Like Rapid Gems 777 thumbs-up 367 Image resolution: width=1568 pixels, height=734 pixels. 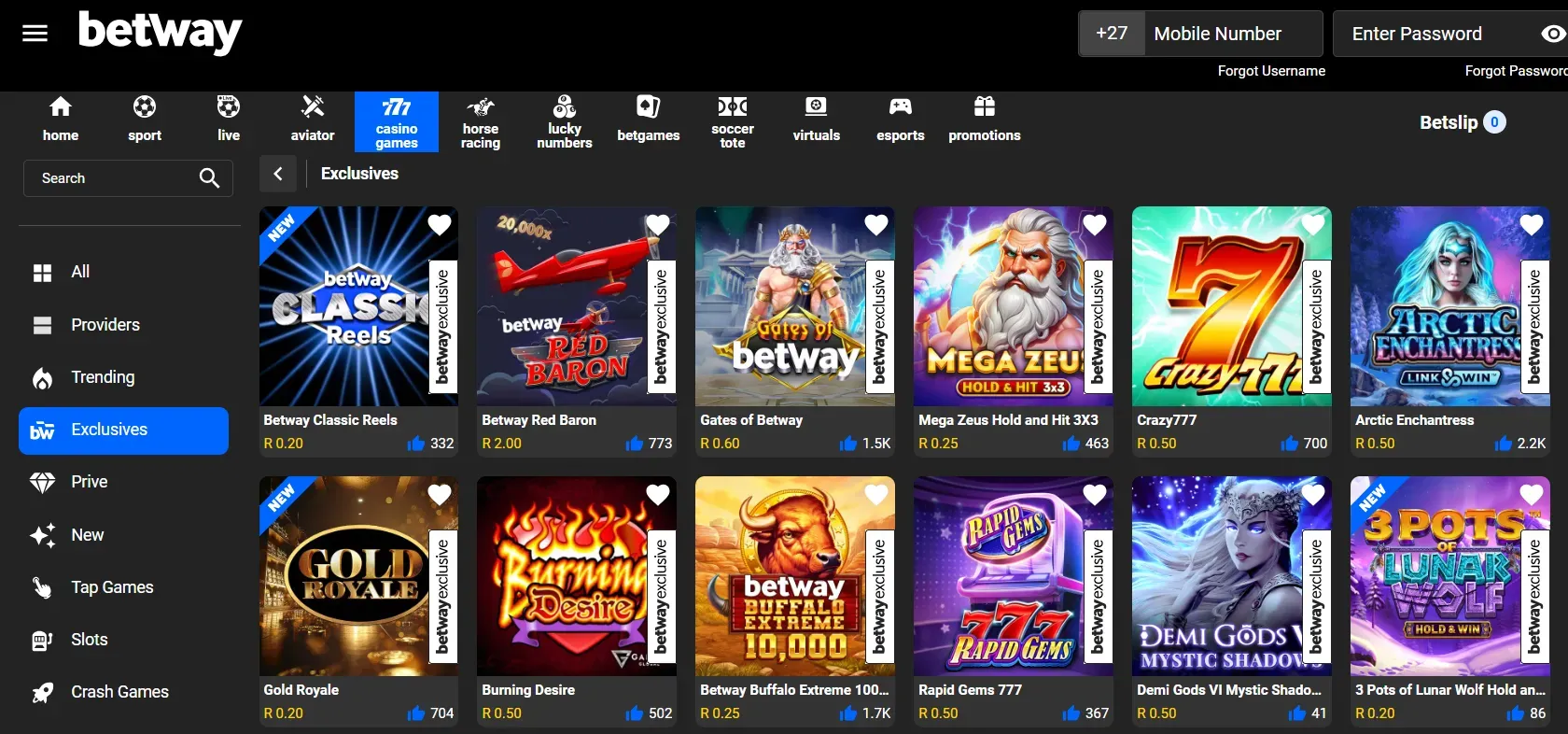pyautogui.click(x=1071, y=713)
